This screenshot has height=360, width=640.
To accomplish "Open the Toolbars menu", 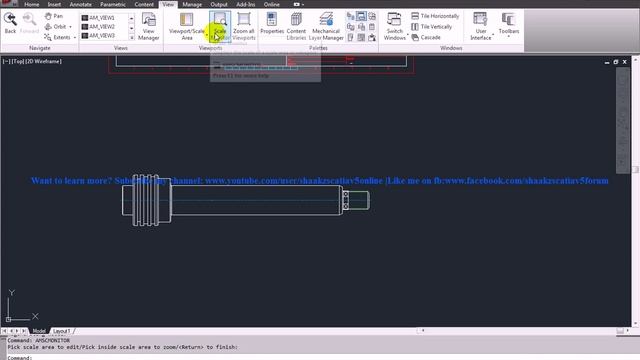I will click(509, 24).
